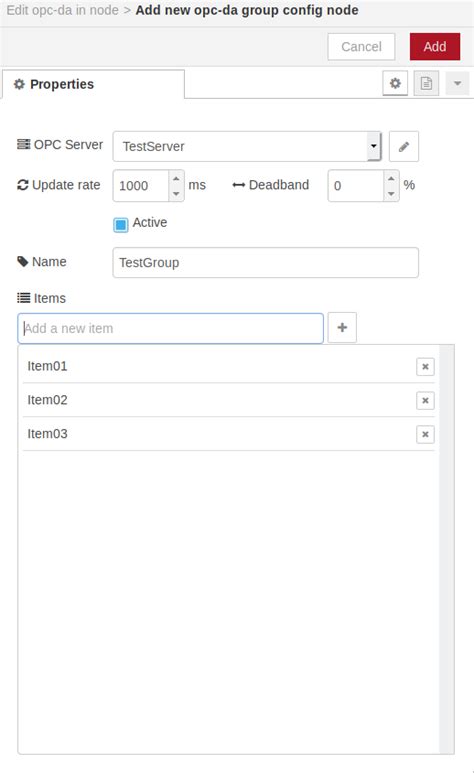This screenshot has width=474, height=773.
Task: Click the Add a new item field
Action: point(171,328)
